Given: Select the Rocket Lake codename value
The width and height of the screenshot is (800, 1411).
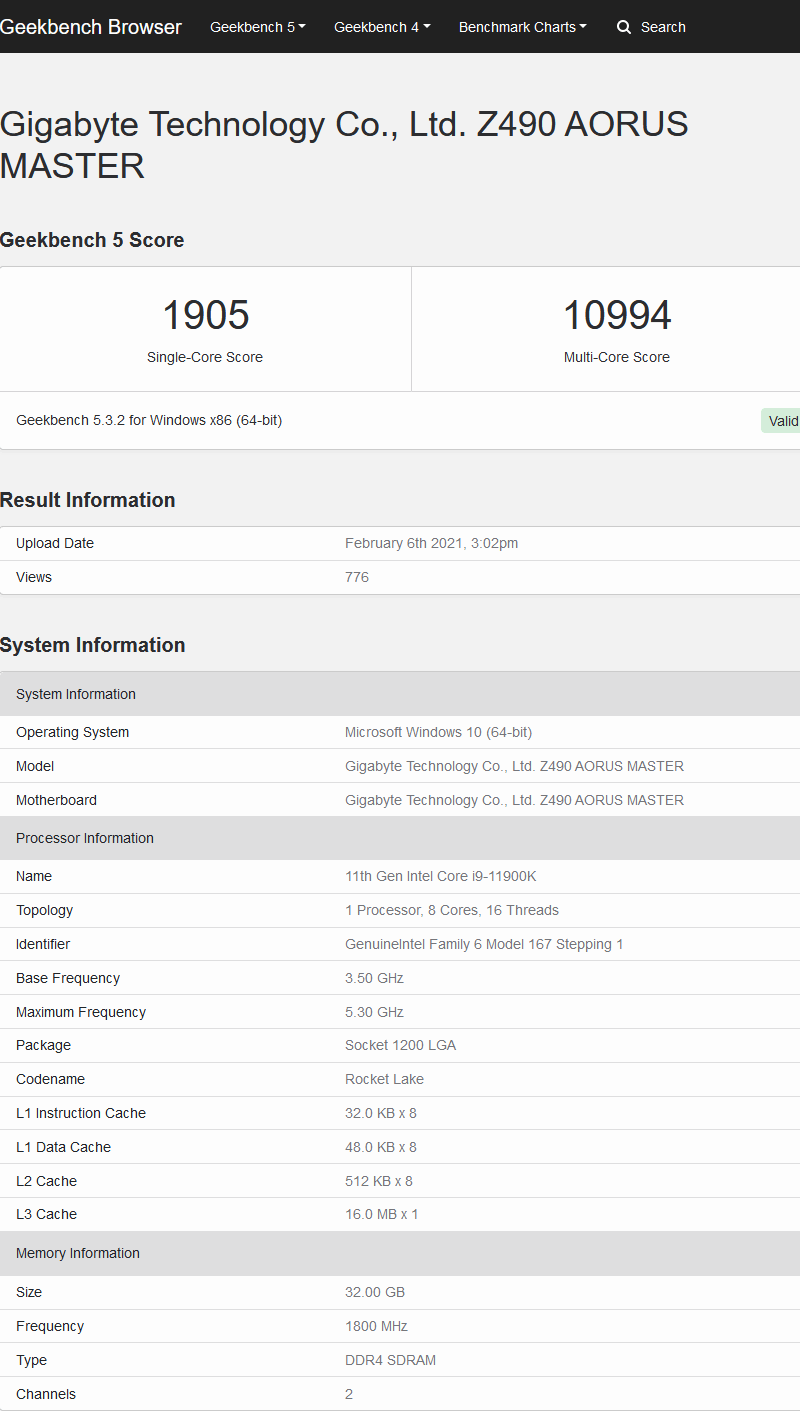Looking at the screenshot, I should tap(385, 1079).
